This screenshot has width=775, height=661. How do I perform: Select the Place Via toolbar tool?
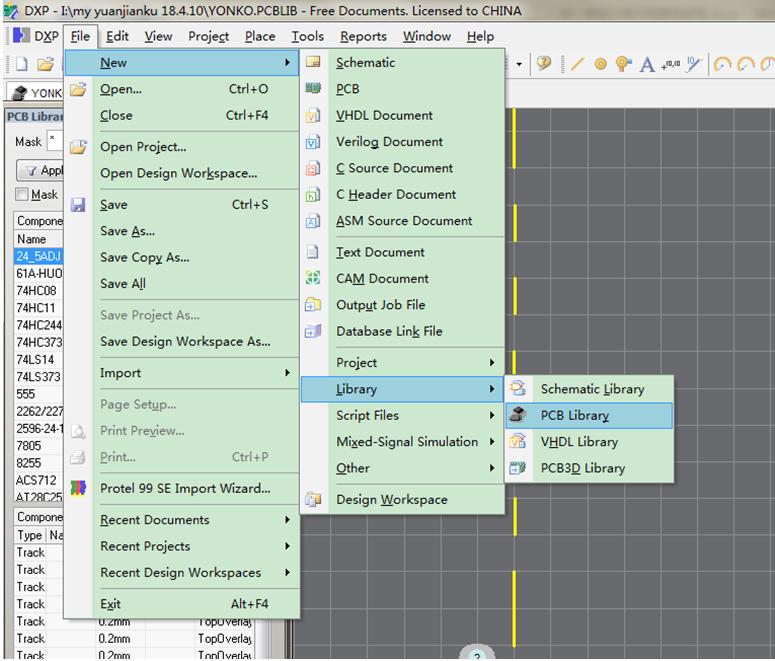[x=623, y=64]
